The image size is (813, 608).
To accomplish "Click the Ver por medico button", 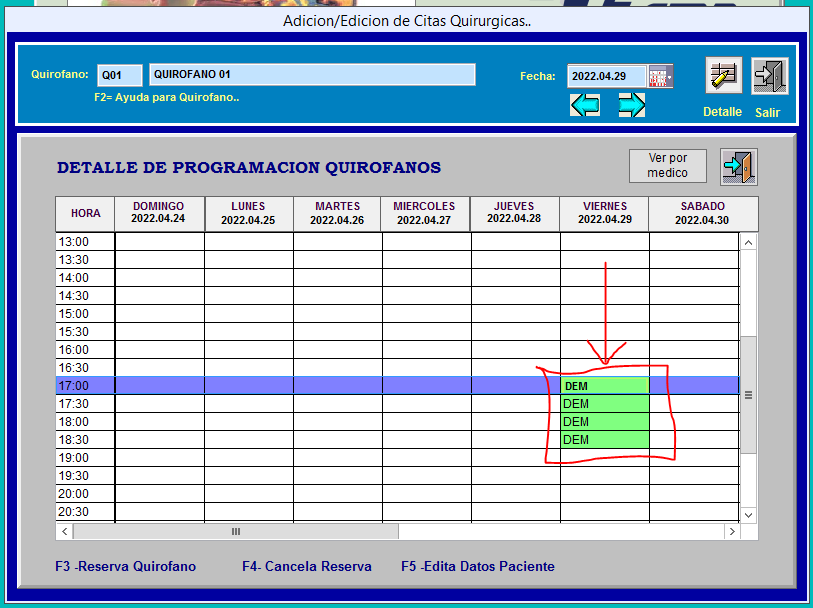I will pyautogui.click(x=668, y=165).
